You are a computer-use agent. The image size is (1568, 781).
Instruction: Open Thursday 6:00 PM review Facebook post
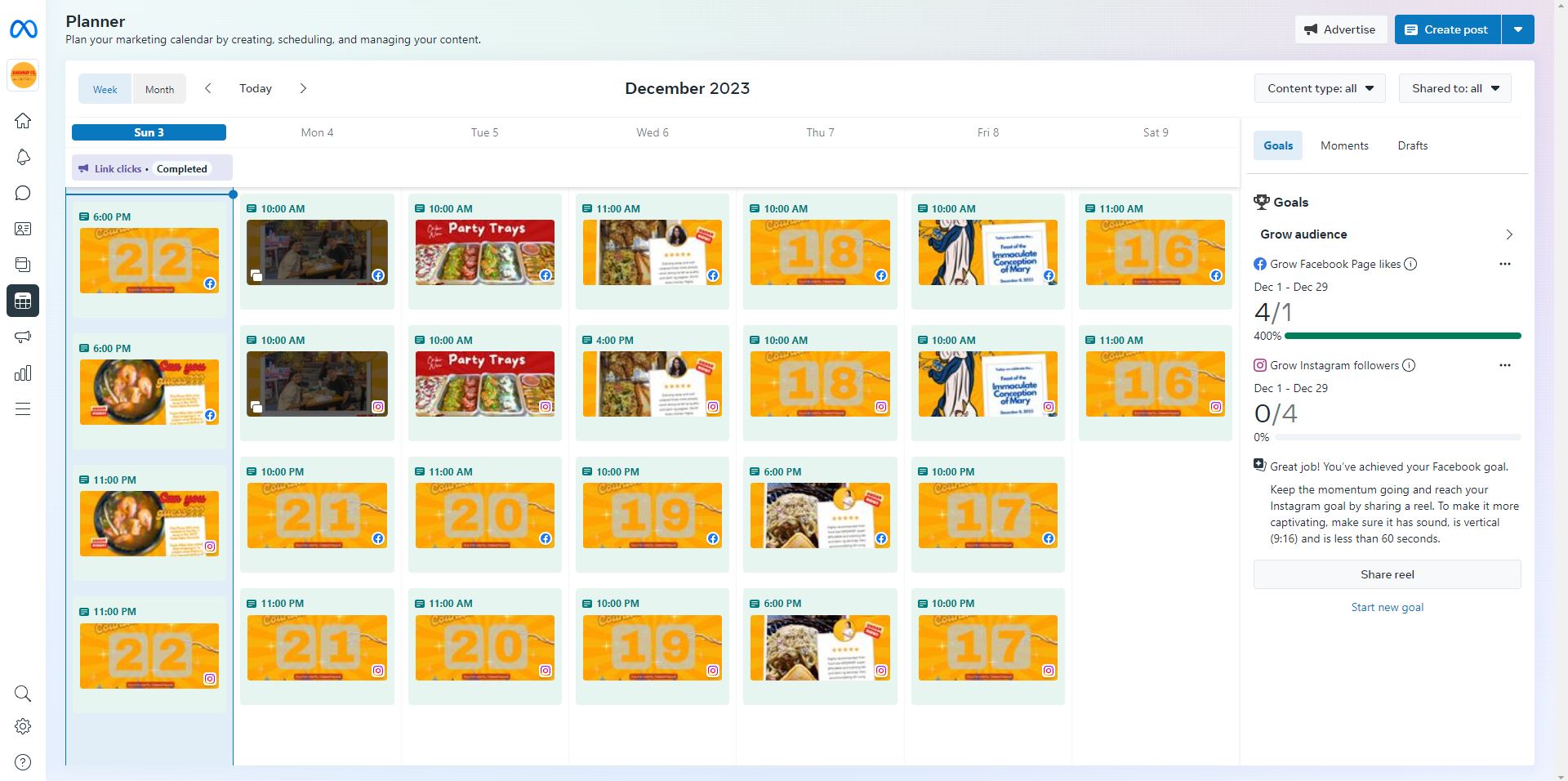pyautogui.click(x=820, y=515)
